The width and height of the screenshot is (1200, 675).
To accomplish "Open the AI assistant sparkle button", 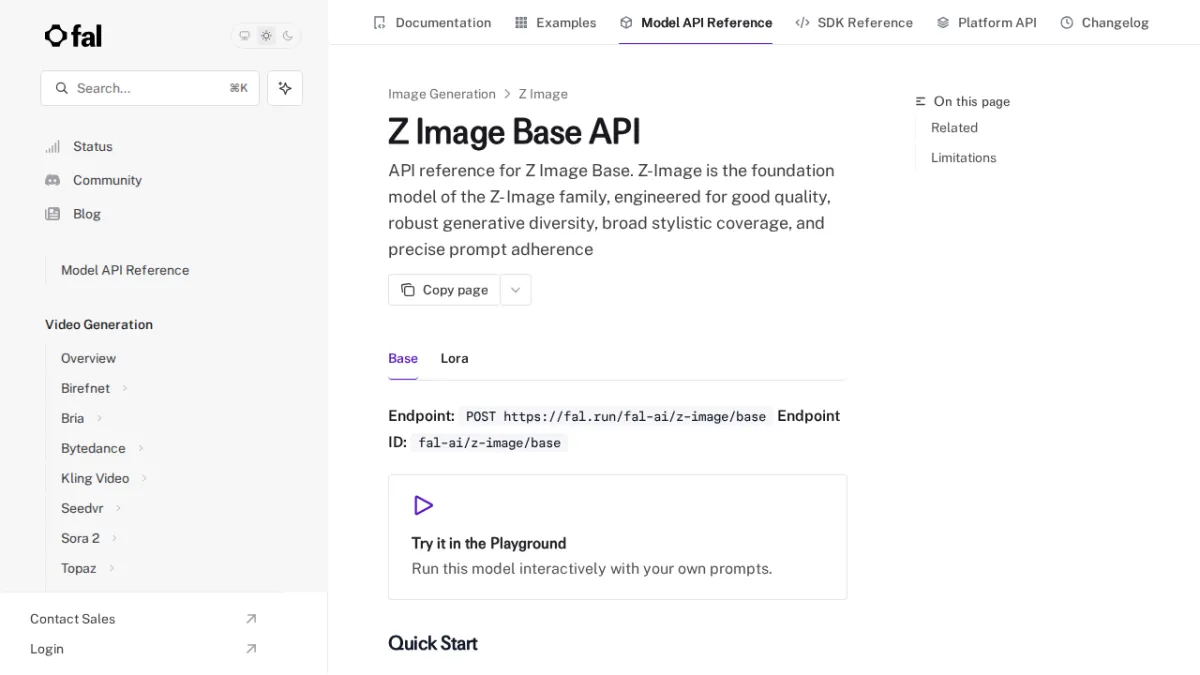I will [x=285, y=88].
